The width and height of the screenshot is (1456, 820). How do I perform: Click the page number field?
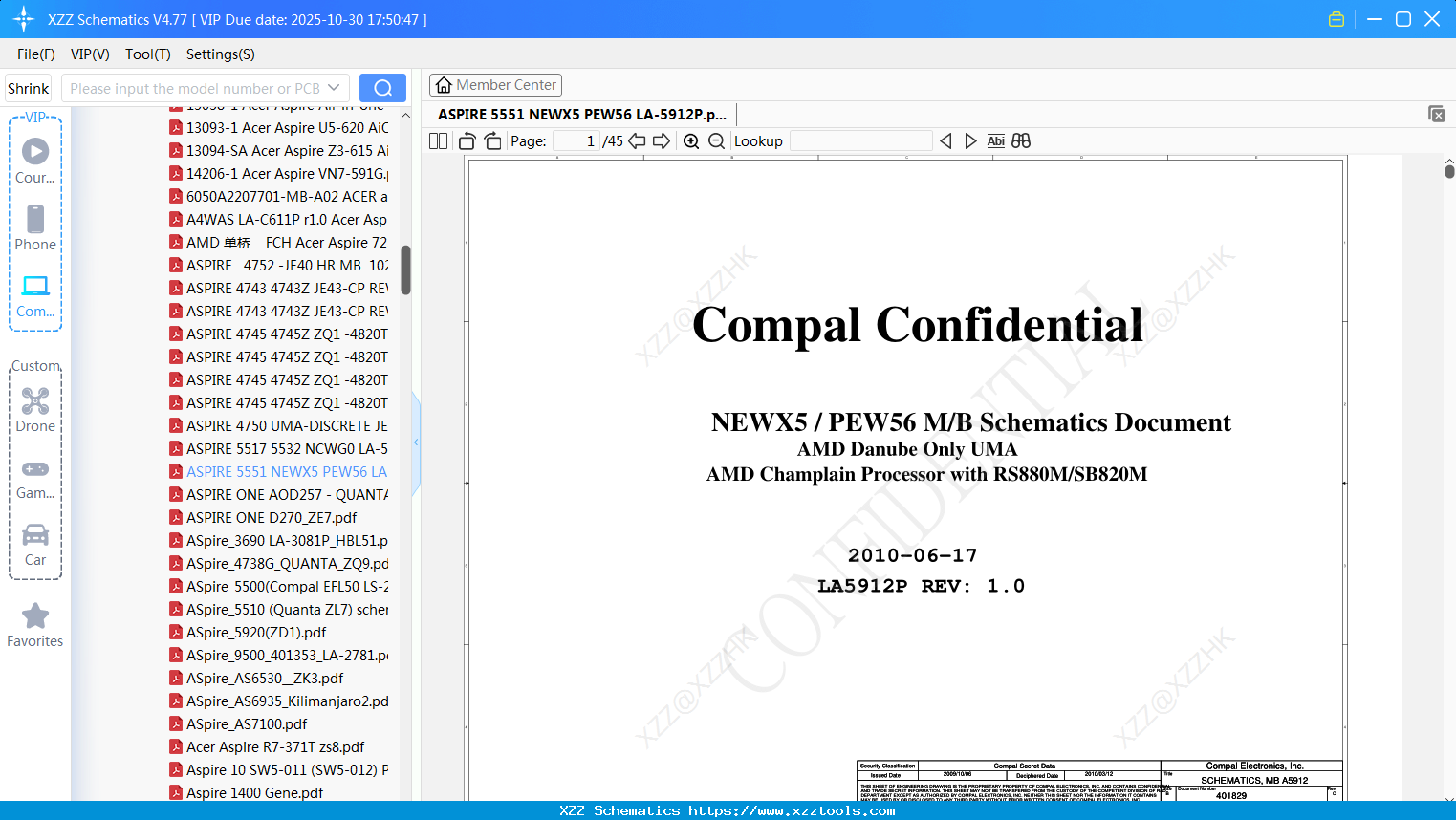(x=576, y=140)
